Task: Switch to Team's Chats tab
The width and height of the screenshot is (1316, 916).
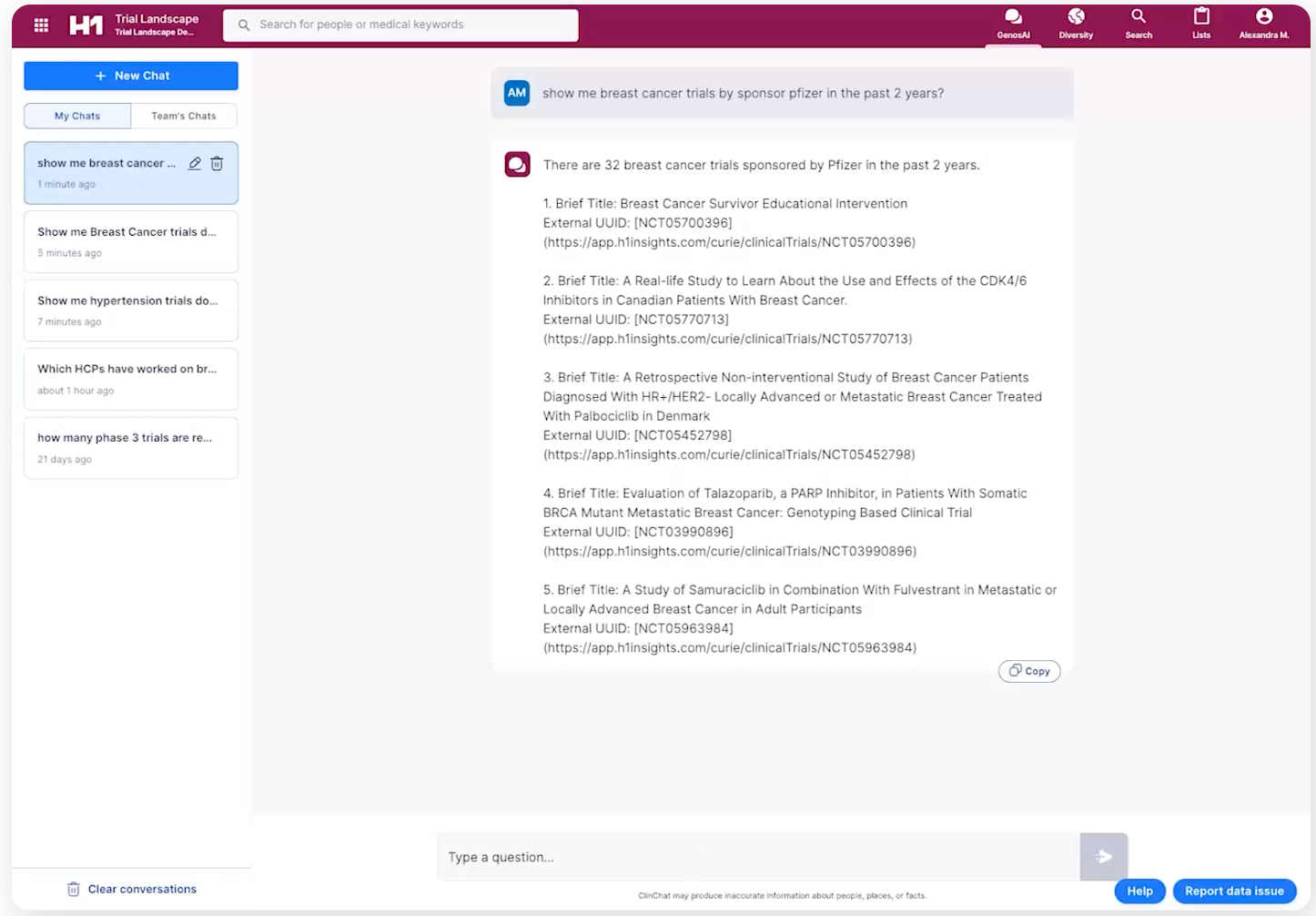Action: click(x=184, y=116)
